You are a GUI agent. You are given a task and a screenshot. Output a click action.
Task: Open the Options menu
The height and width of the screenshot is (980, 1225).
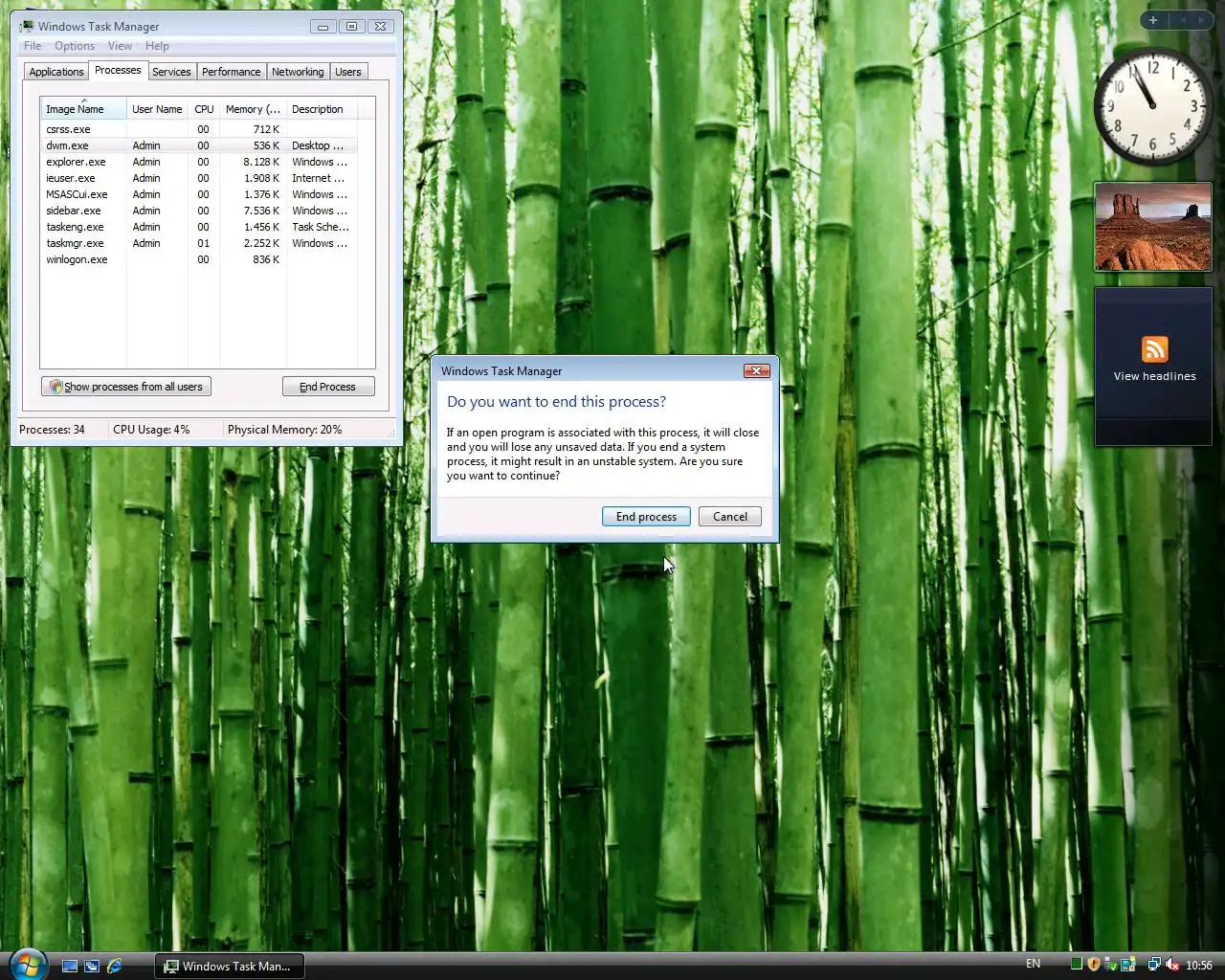[75, 46]
